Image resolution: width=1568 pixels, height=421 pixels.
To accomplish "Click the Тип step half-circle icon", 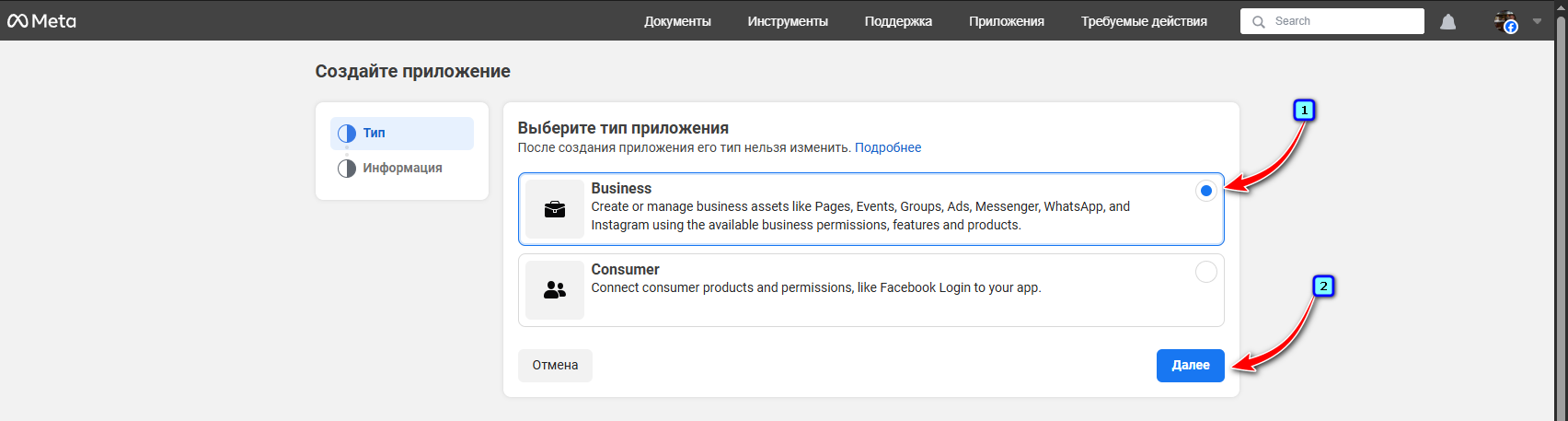I will (x=347, y=134).
